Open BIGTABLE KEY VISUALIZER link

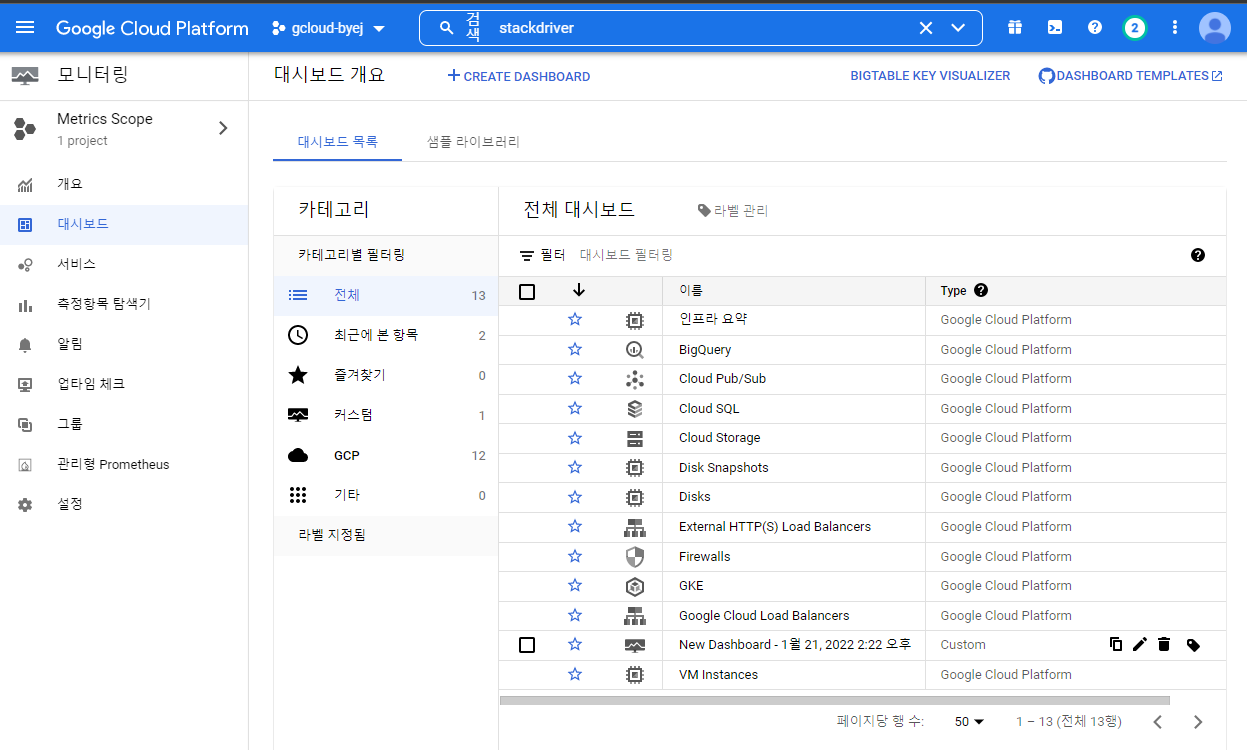pos(930,76)
